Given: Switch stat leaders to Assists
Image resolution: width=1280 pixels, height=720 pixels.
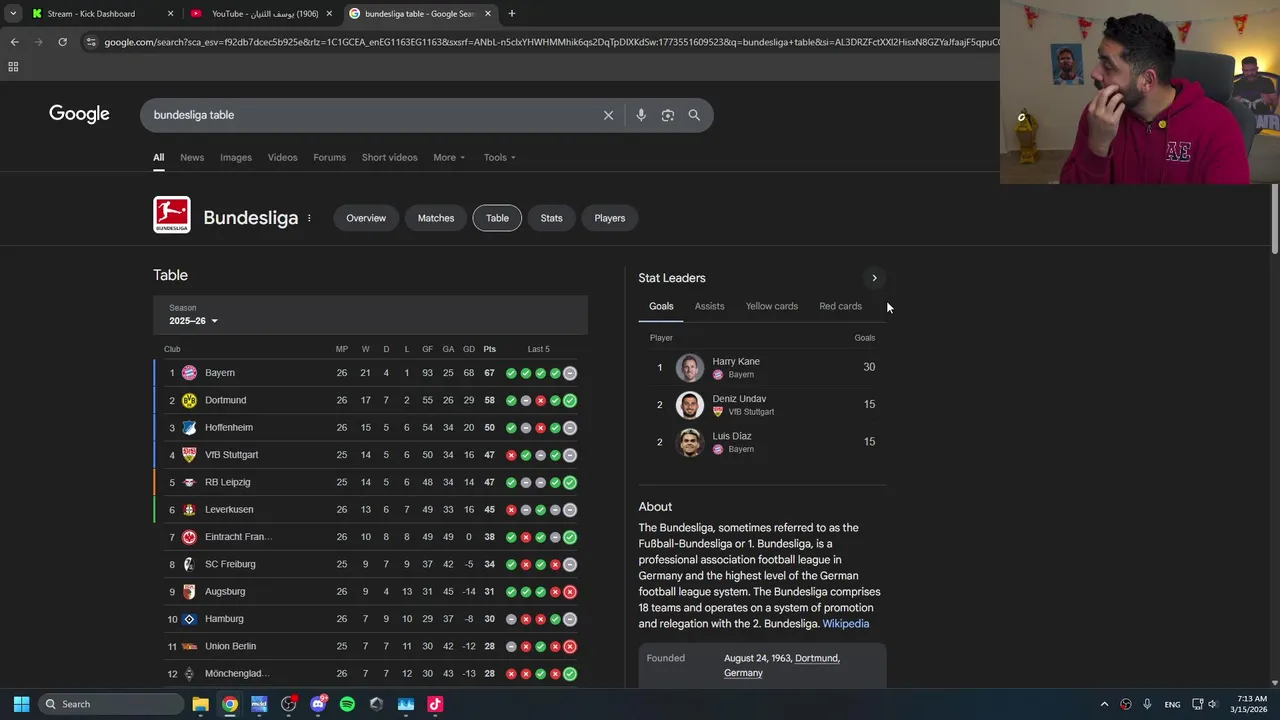Looking at the screenshot, I should [709, 306].
